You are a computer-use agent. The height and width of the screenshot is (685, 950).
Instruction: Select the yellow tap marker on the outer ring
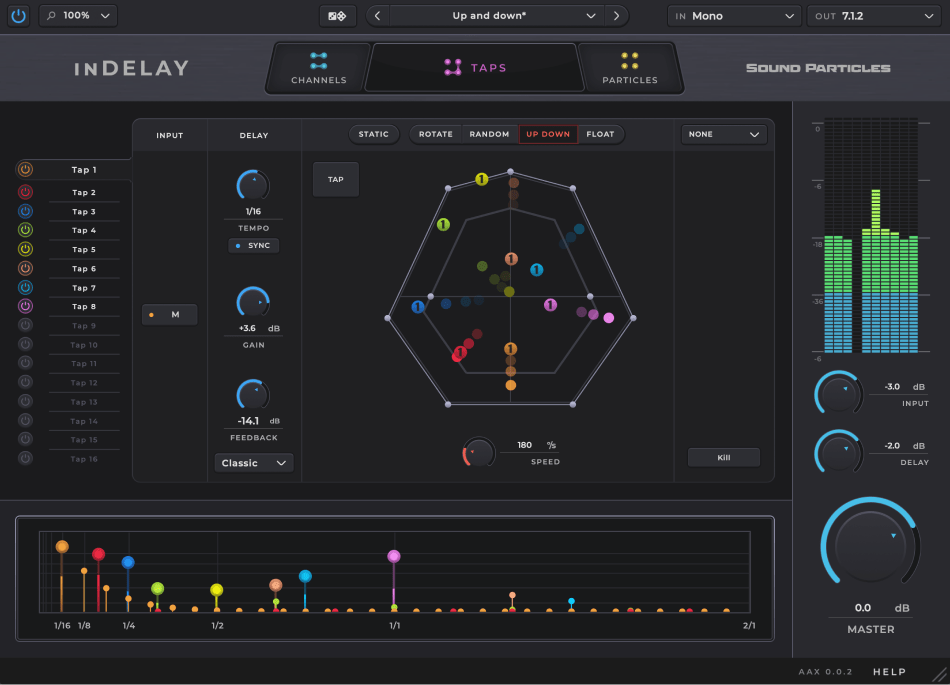click(x=482, y=179)
